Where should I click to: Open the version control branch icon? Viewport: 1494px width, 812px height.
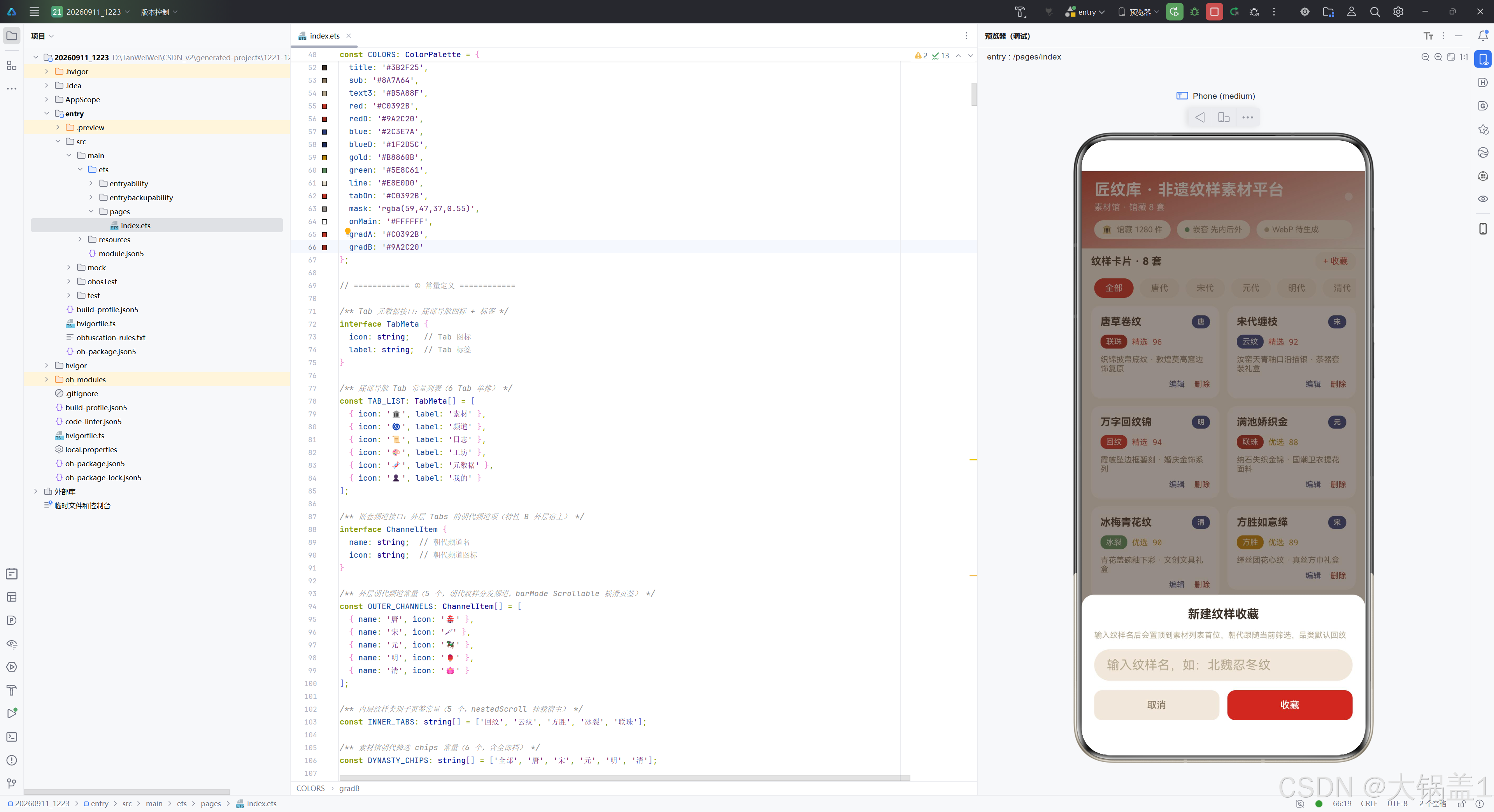pyautogui.click(x=12, y=784)
